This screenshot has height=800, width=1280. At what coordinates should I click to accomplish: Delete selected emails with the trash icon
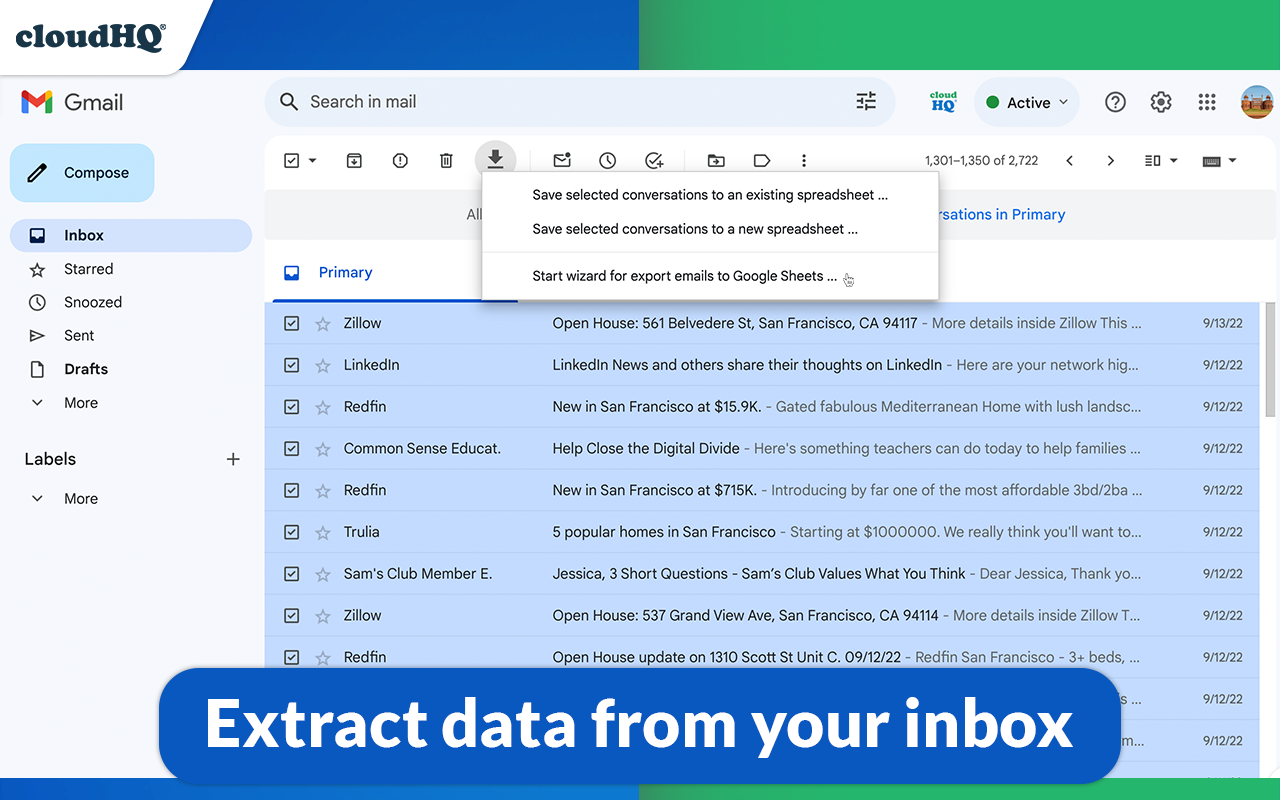[446, 160]
